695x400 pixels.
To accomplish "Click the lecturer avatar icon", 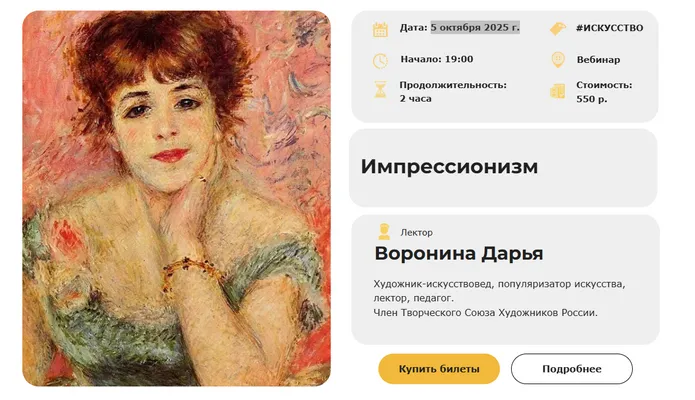I will tap(384, 232).
